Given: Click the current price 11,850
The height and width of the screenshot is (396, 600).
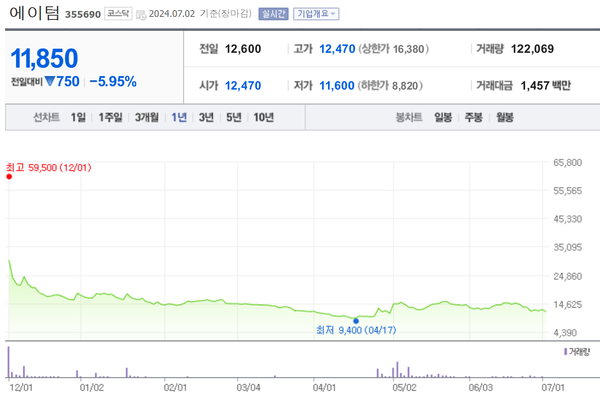Looking at the screenshot, I should (44, 58).
